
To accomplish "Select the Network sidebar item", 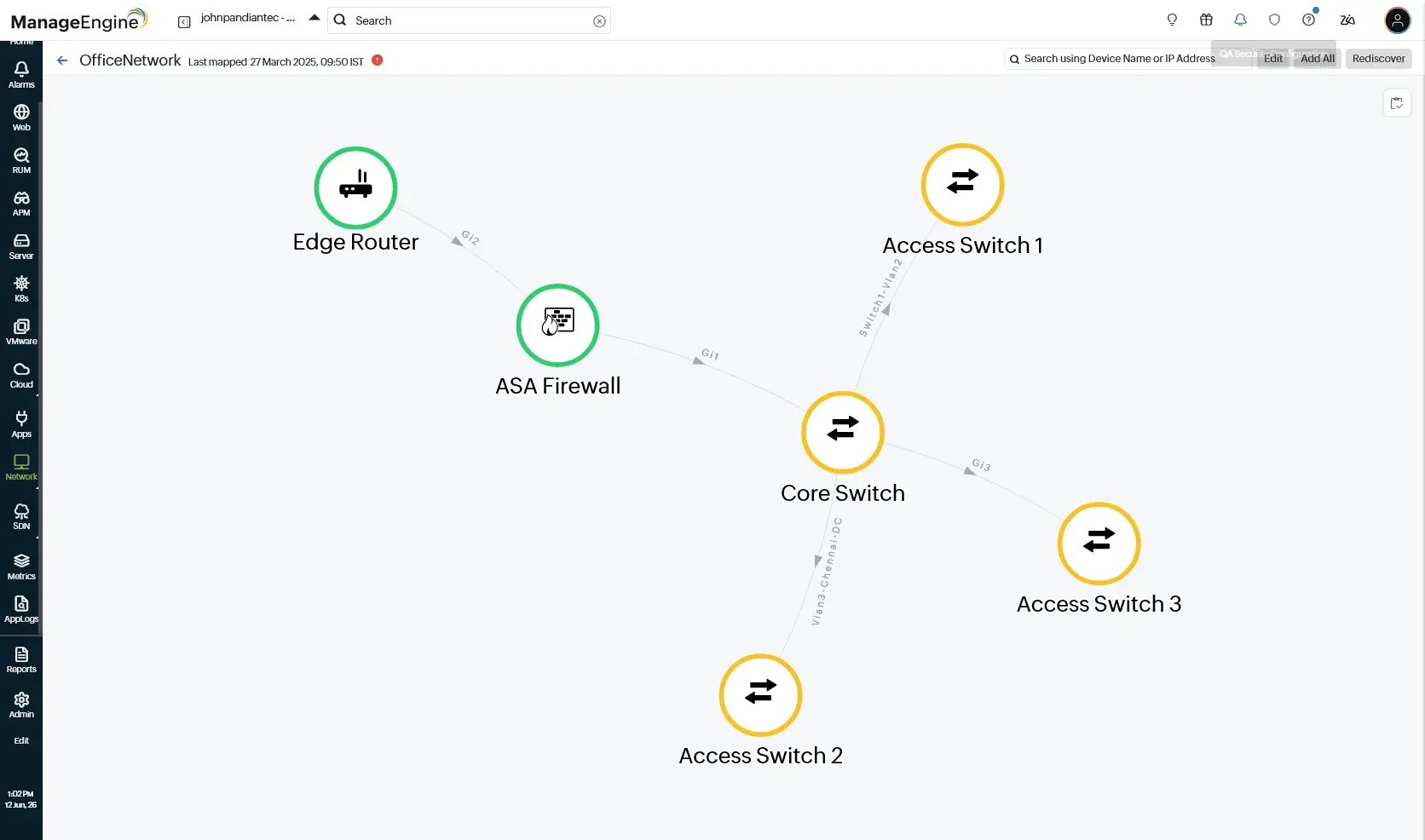I will point(21,467).
